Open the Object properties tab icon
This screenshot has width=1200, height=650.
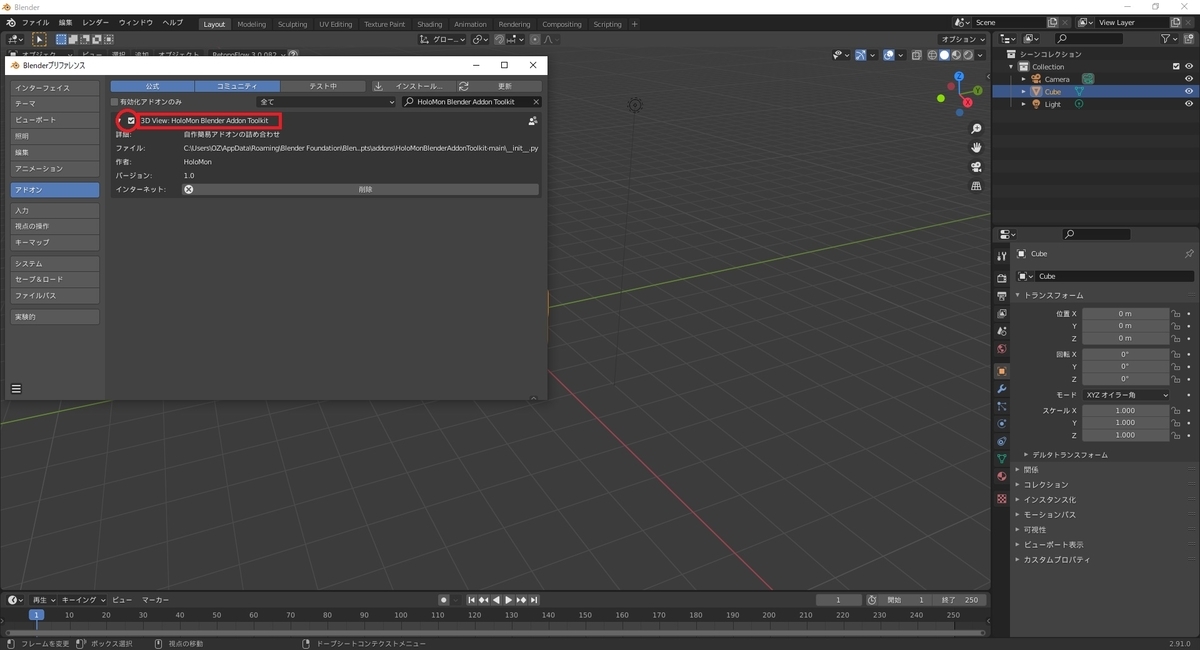coord(1001,371)
